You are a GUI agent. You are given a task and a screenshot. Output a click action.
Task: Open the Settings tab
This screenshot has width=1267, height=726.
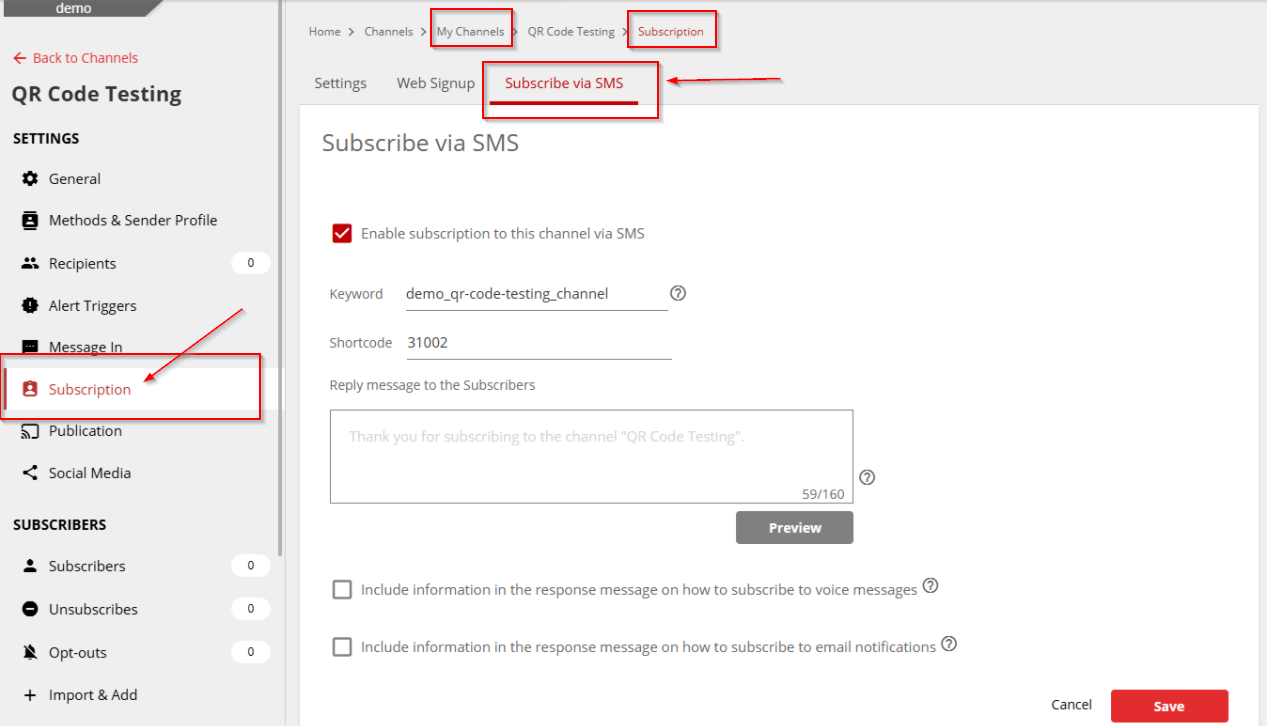[x=340, y=83]
